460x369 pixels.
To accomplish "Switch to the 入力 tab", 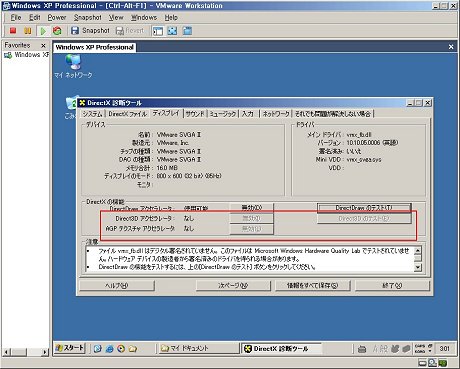I will point(248,114).
